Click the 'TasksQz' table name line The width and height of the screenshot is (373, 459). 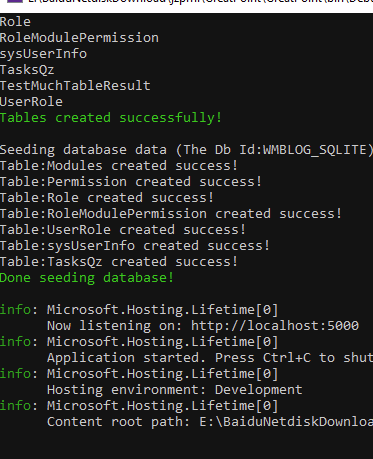(27, 70)
